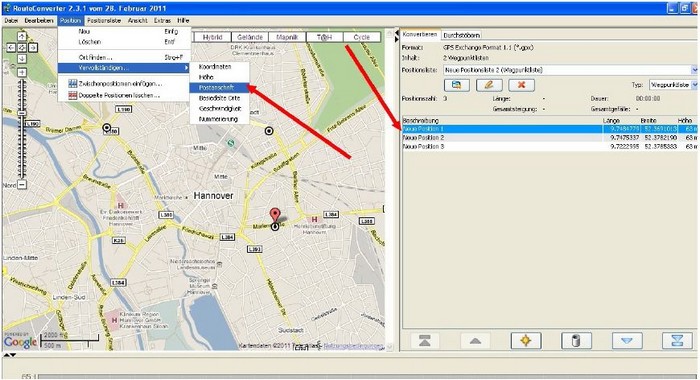The height and width of the screenshot is (380, 700).
Task: Choose Postanschrift in the submenu
Action: coord(218,88)
